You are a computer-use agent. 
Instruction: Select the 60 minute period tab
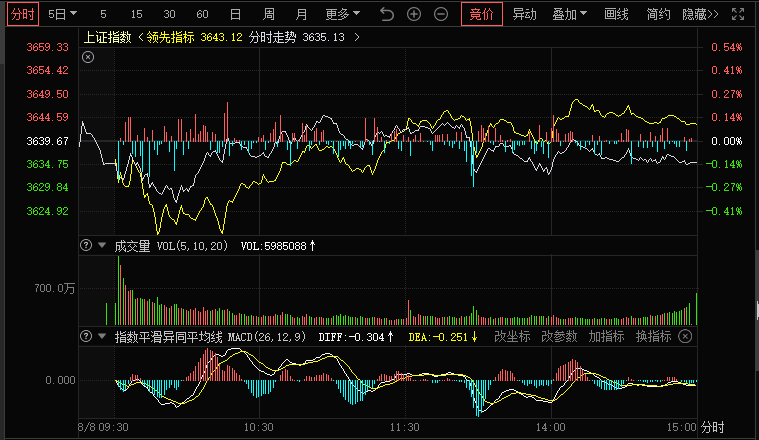click(202, 15)
